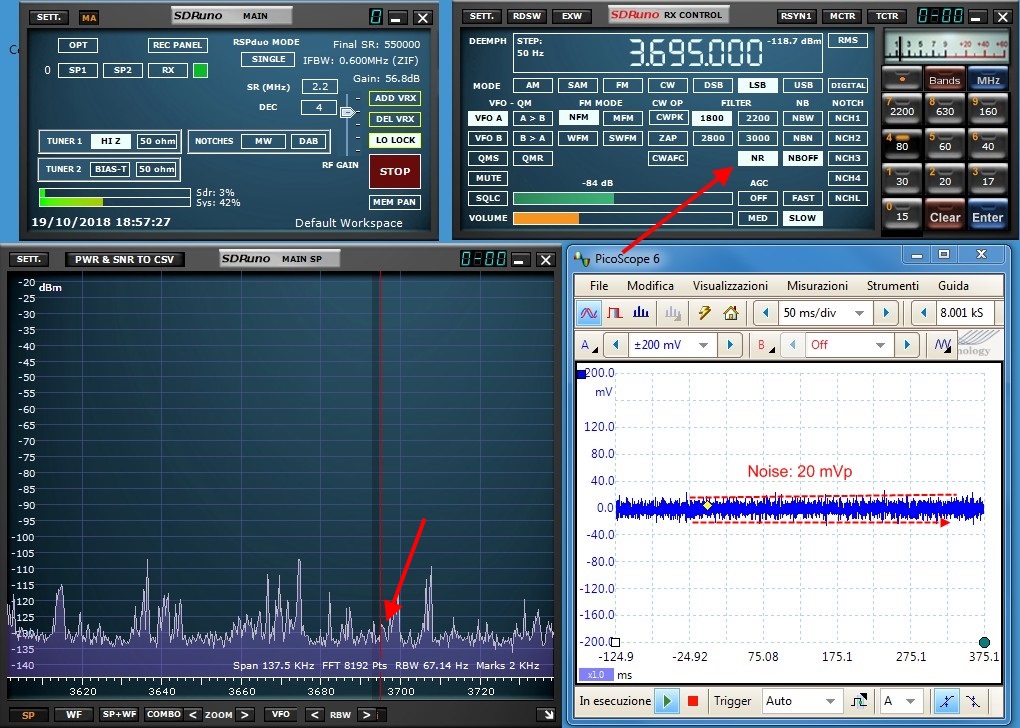
Task: Open the Misurazioni menu
Action: pos(817,286)
